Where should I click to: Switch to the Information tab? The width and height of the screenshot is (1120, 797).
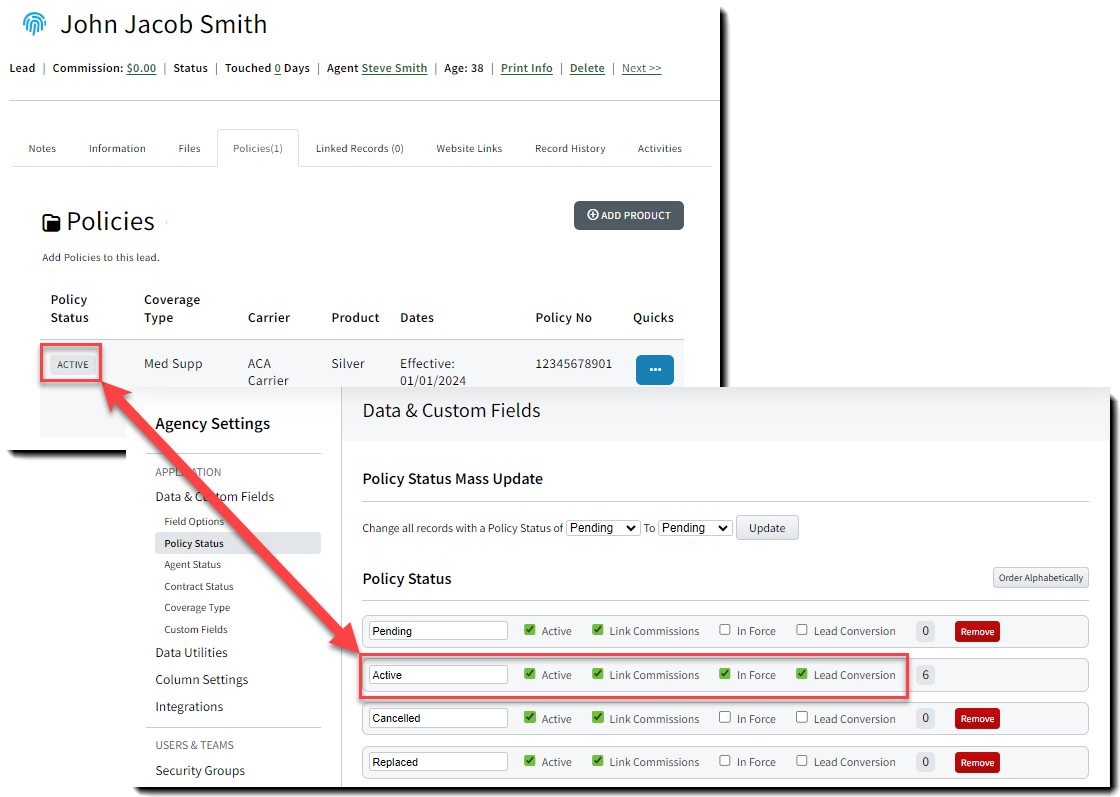click(x=117, y=149)
